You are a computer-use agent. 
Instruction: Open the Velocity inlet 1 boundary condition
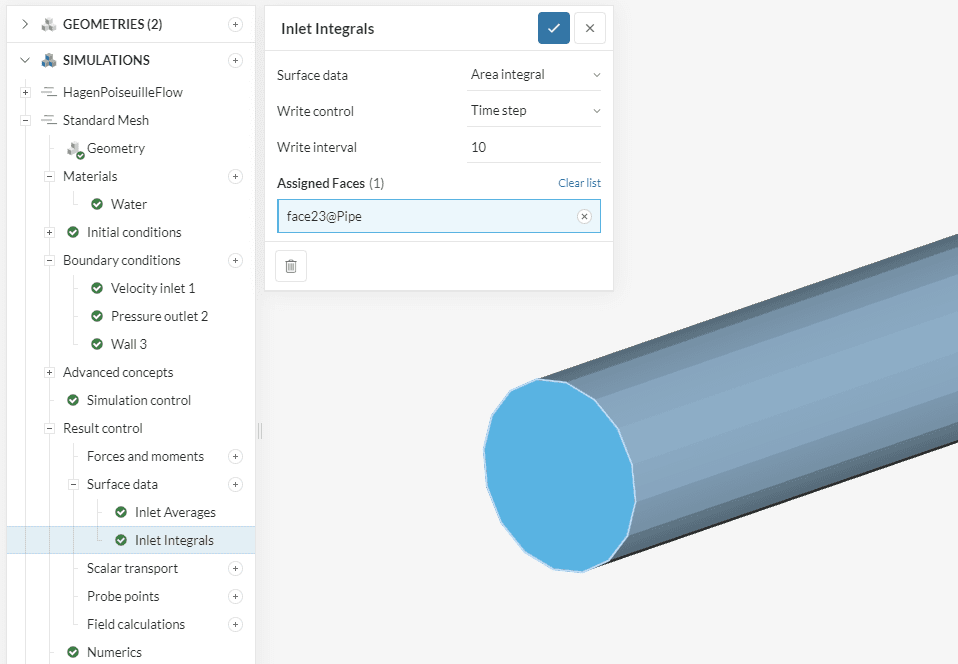152,288
